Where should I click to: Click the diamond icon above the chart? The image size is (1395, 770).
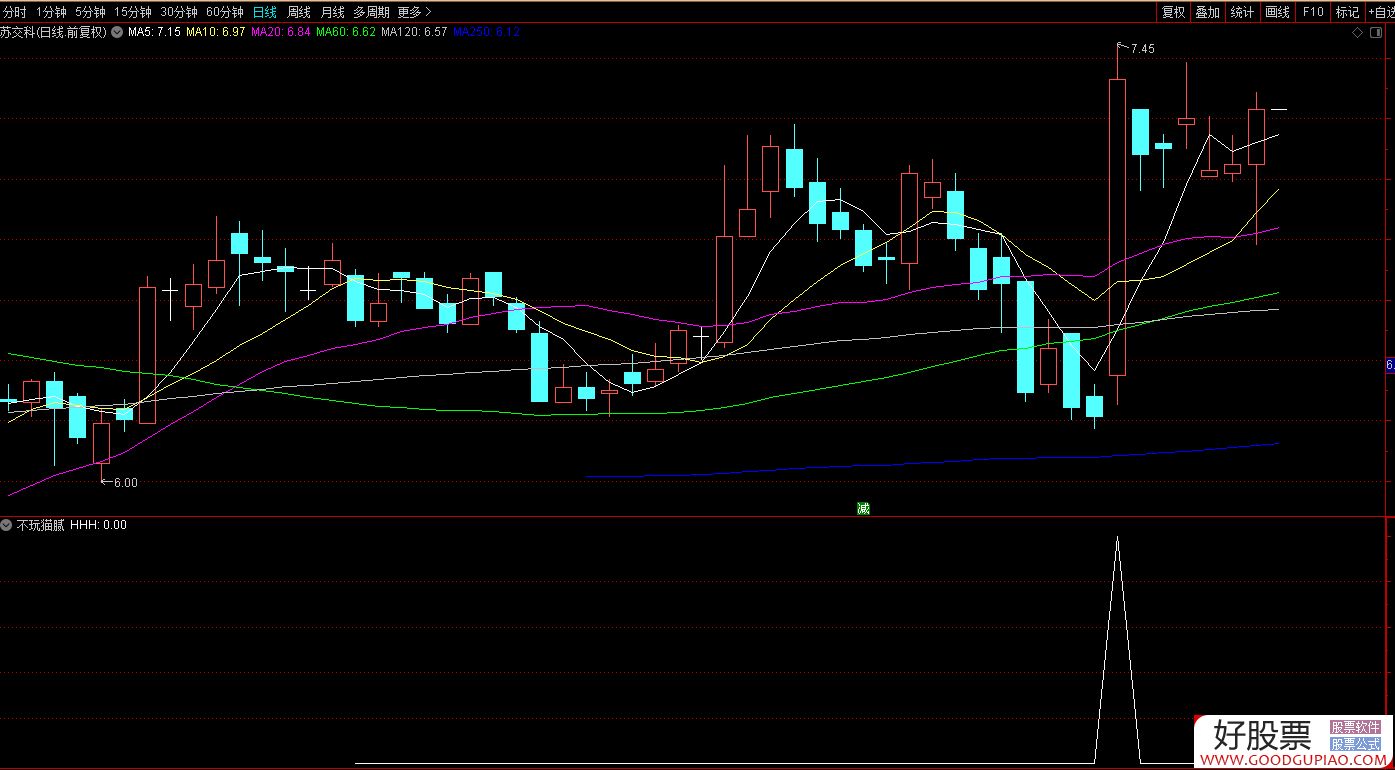1357,33
